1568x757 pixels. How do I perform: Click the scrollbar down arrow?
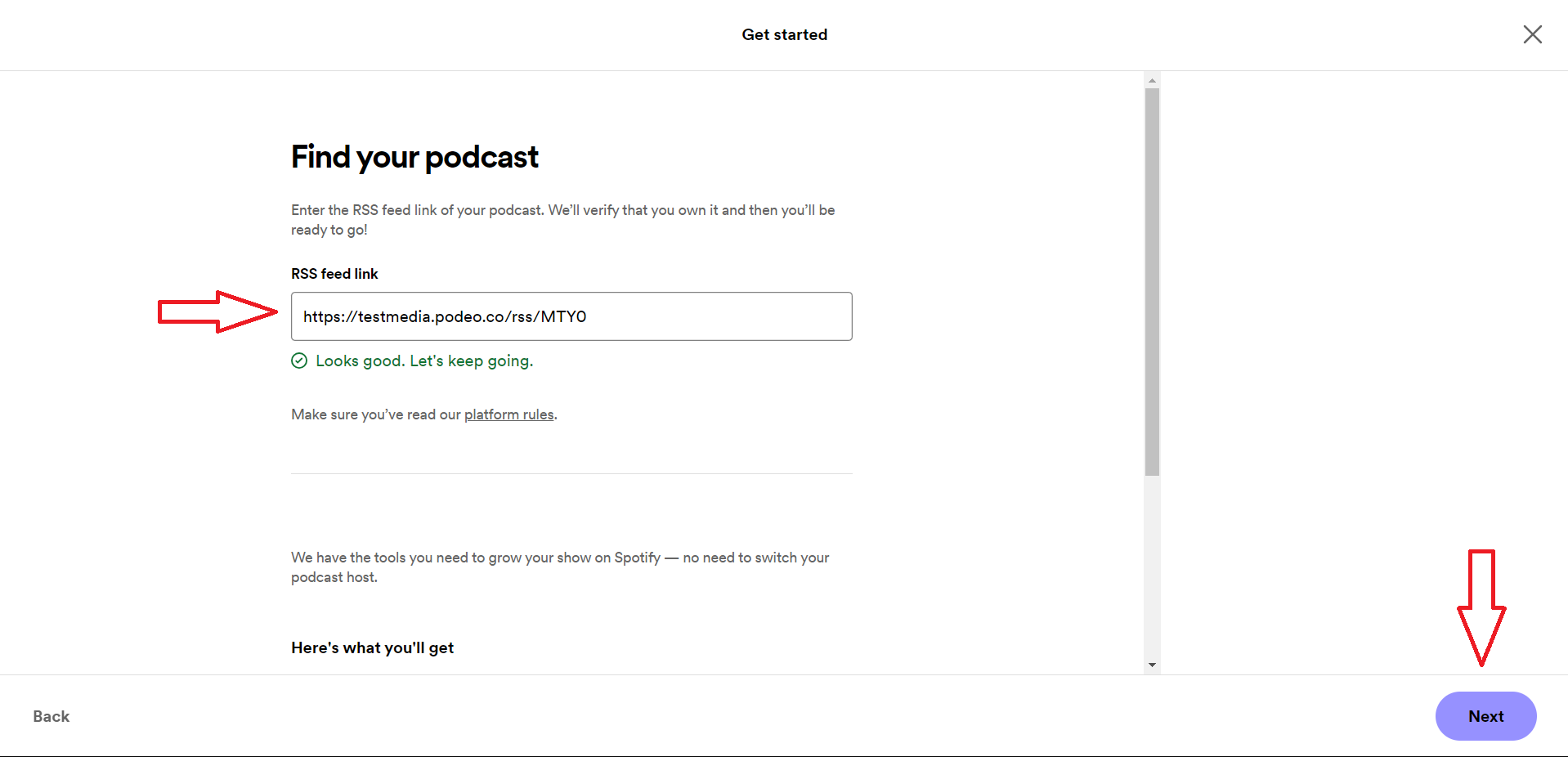click(1152, 665)
